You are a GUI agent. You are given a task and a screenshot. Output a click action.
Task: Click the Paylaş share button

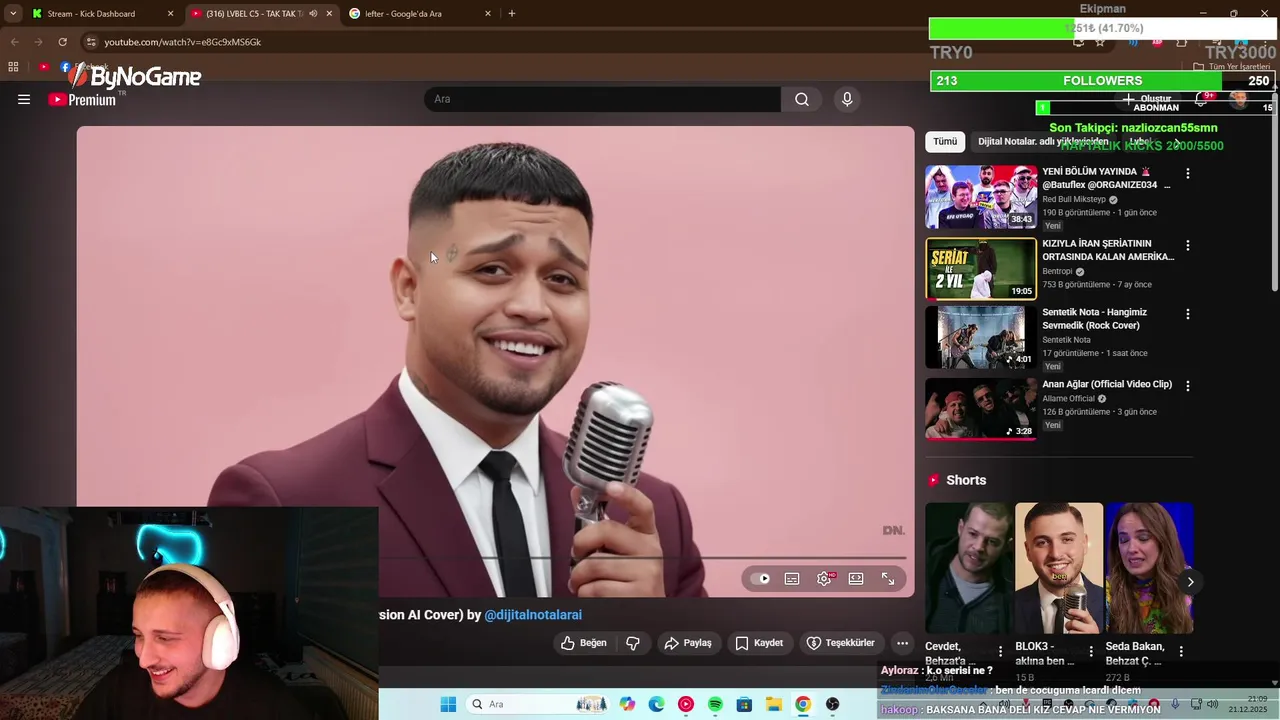pos(688,643)
